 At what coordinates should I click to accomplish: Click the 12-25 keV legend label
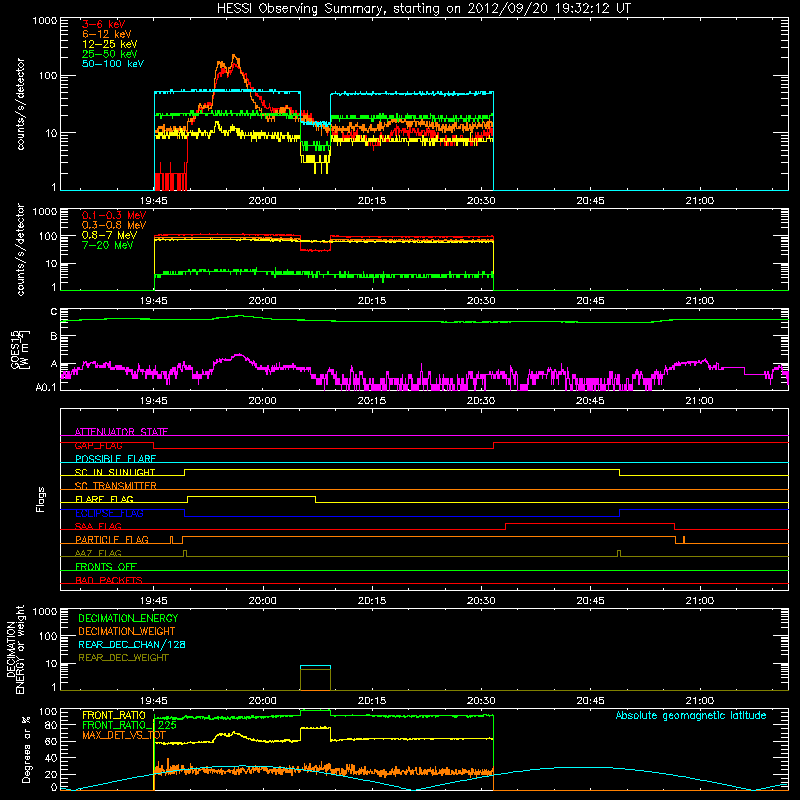pos(110,44)
